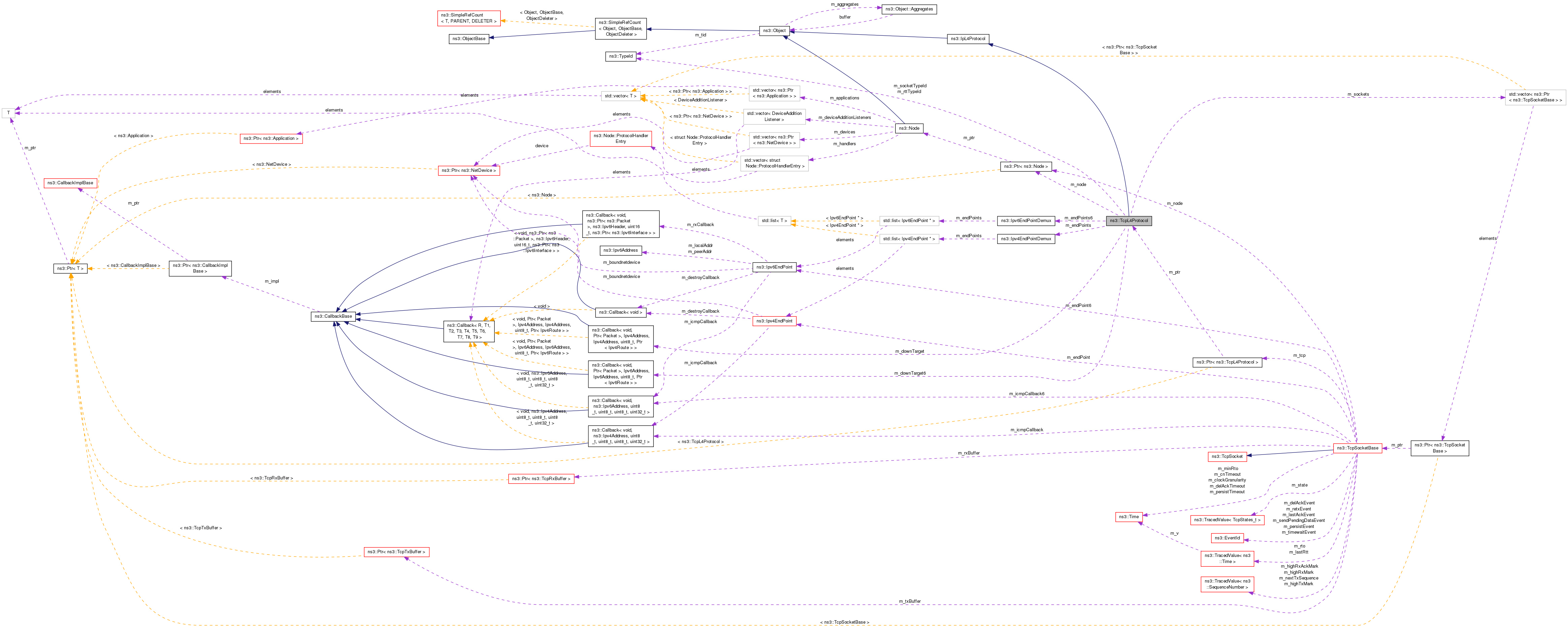Open std::vector of Ptr< ns3::NetDevice > node
This screenshot has height=627, width=1568.
pos(774,140)
